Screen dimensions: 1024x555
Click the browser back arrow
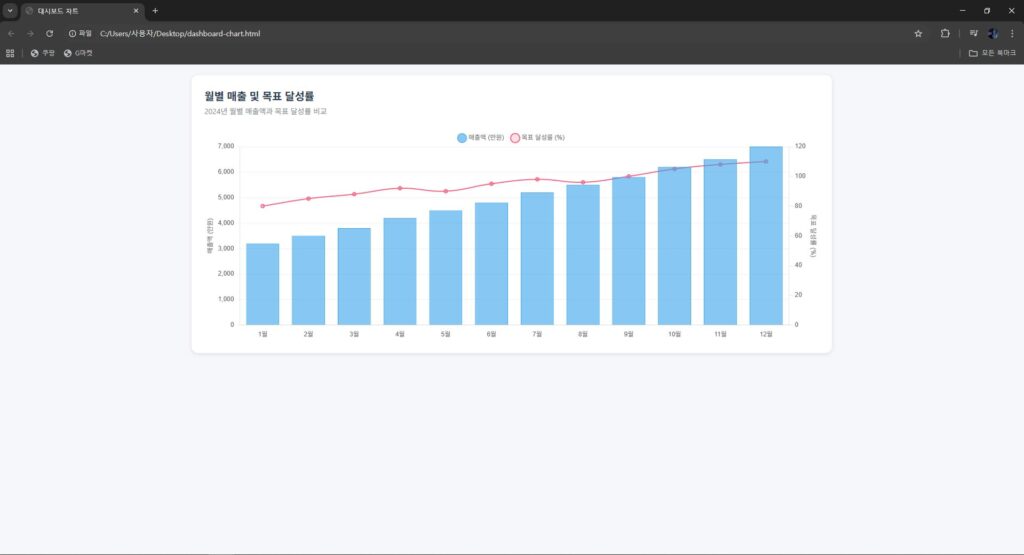[11, 33]
